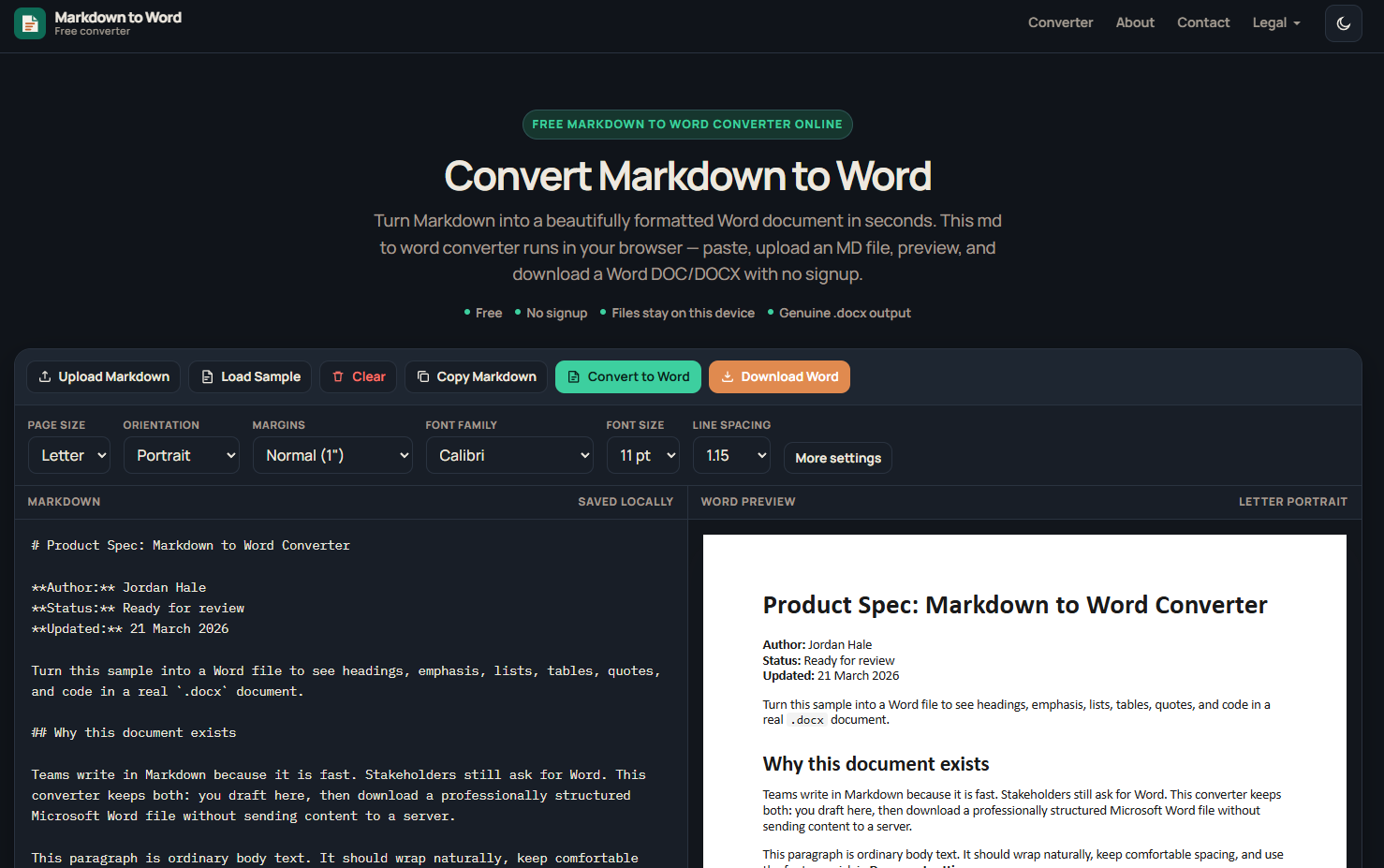Click the 'No signup' feature text
1384x868 pixels.
click(556, 313)
